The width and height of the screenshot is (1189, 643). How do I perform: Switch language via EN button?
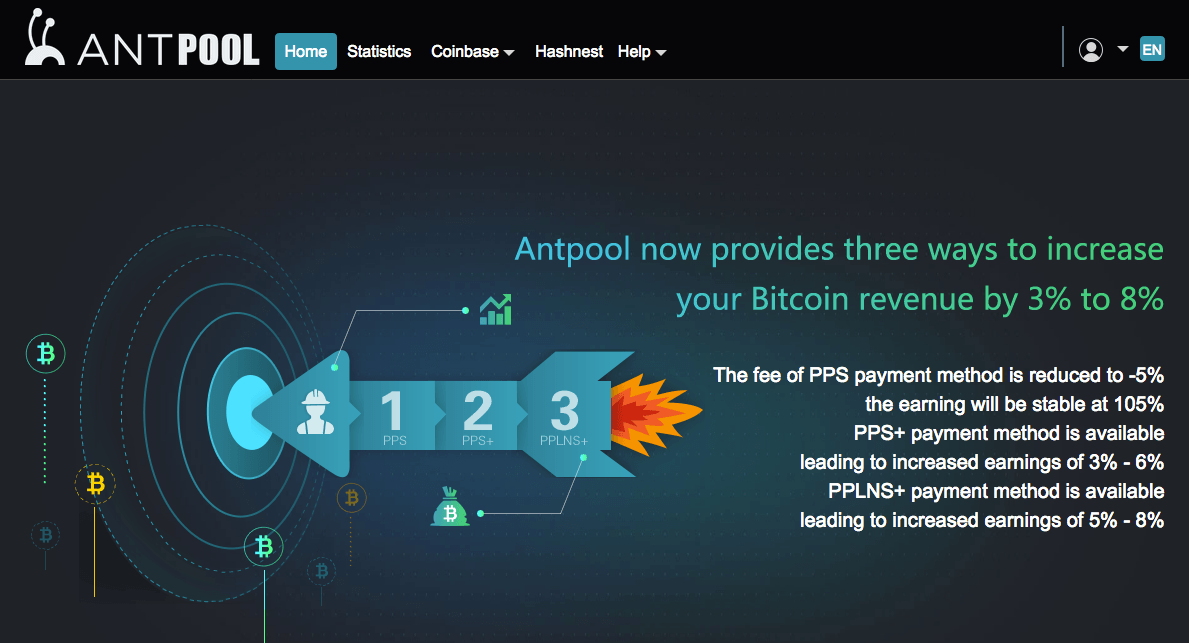(x=1152, y=49)
